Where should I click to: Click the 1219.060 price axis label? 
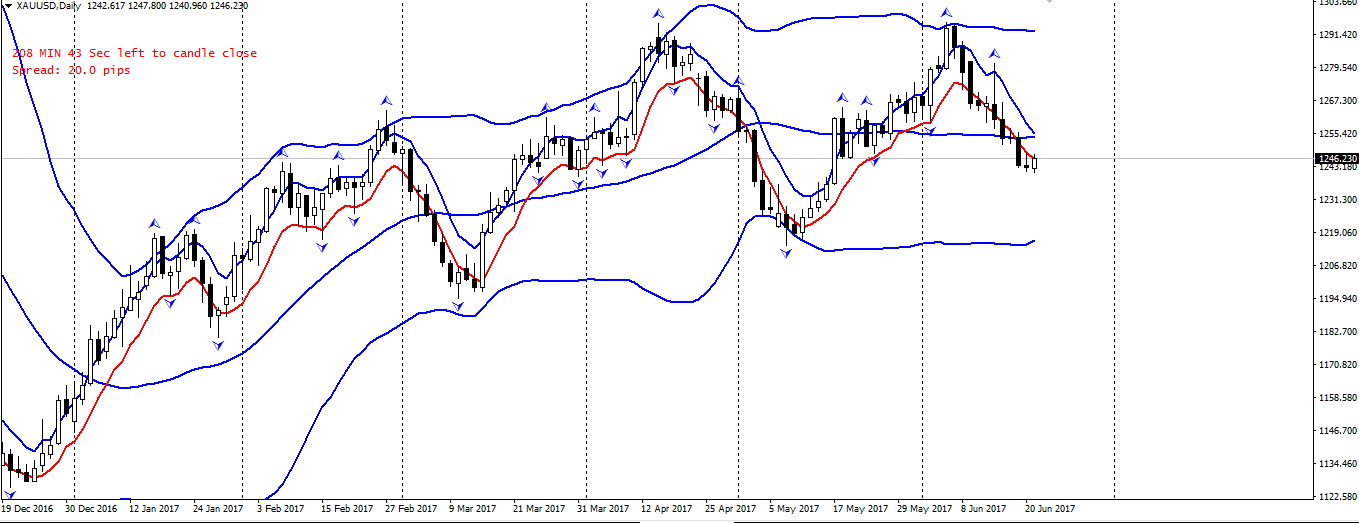tap(1337, 233)
